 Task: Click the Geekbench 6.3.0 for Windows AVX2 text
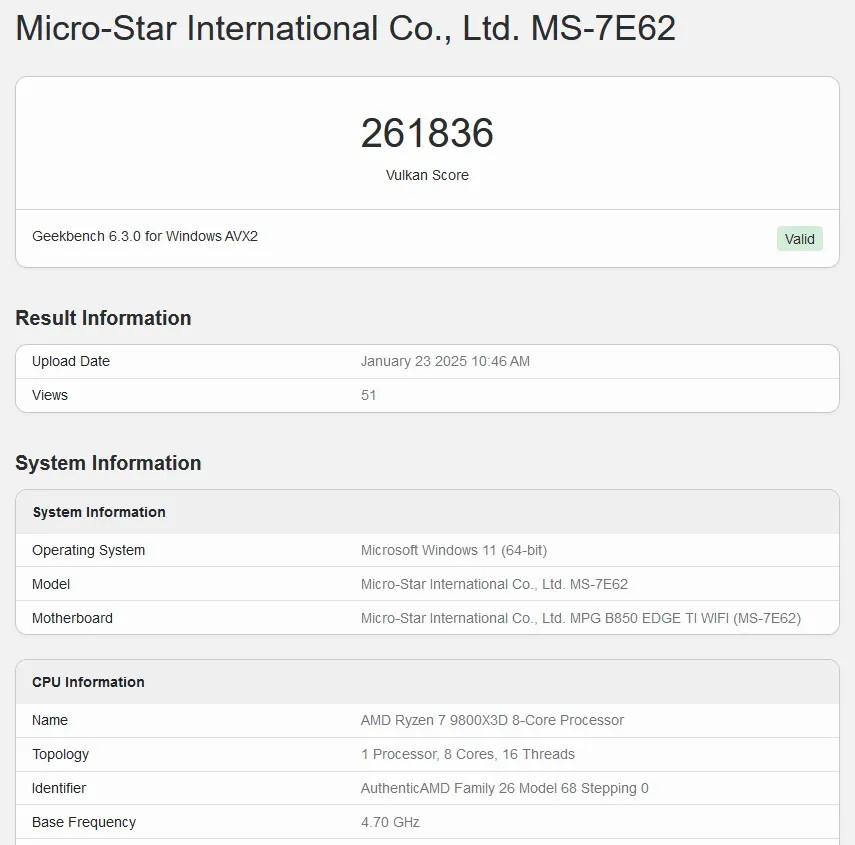coord(145,236)
